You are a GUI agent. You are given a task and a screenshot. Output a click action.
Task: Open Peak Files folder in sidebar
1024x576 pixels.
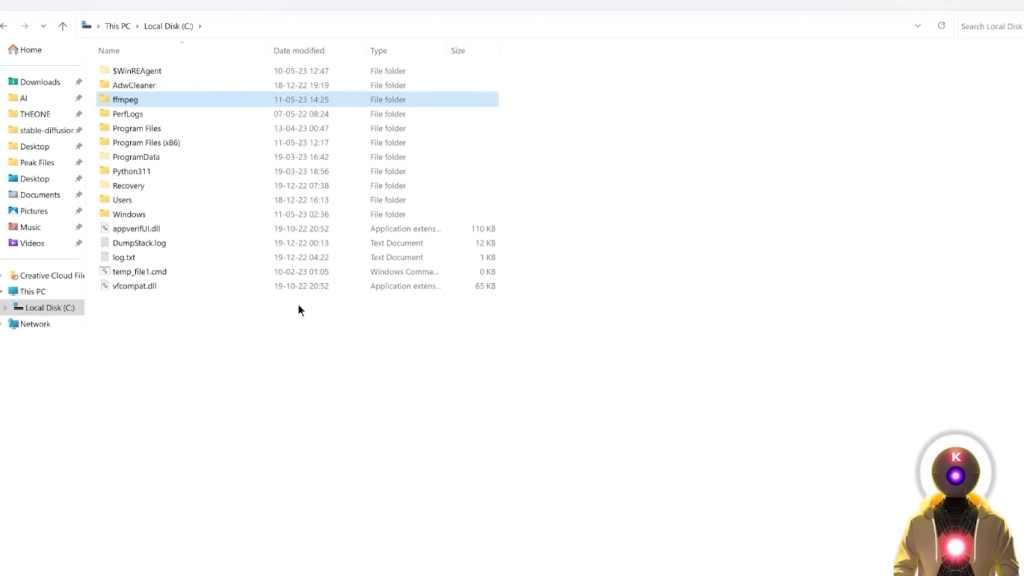pyautogui.click(x=37, y=163)
